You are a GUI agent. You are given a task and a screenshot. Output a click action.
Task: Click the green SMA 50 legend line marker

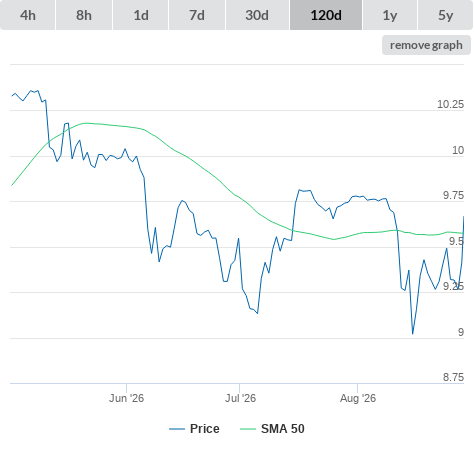coord(248,429)
